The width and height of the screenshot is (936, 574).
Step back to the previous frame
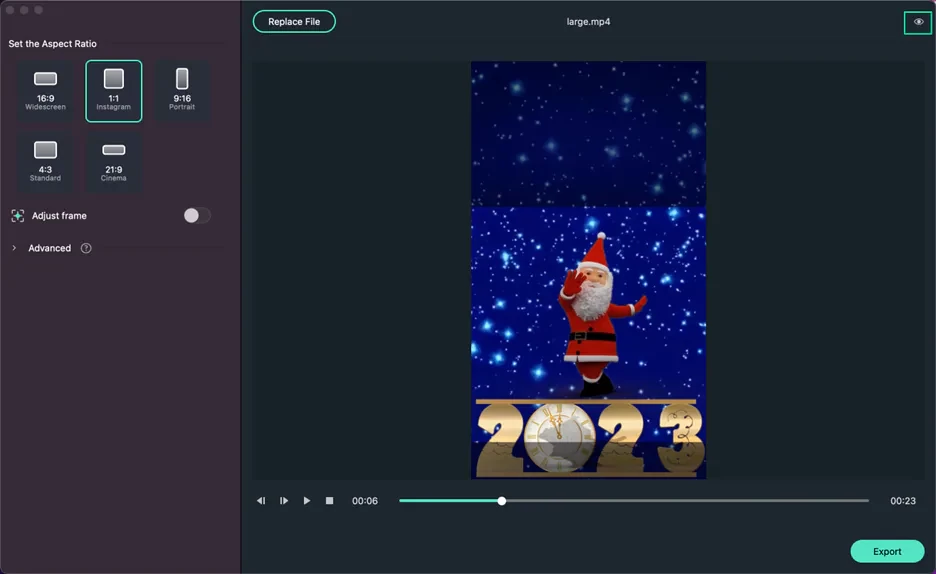point(261,501)
